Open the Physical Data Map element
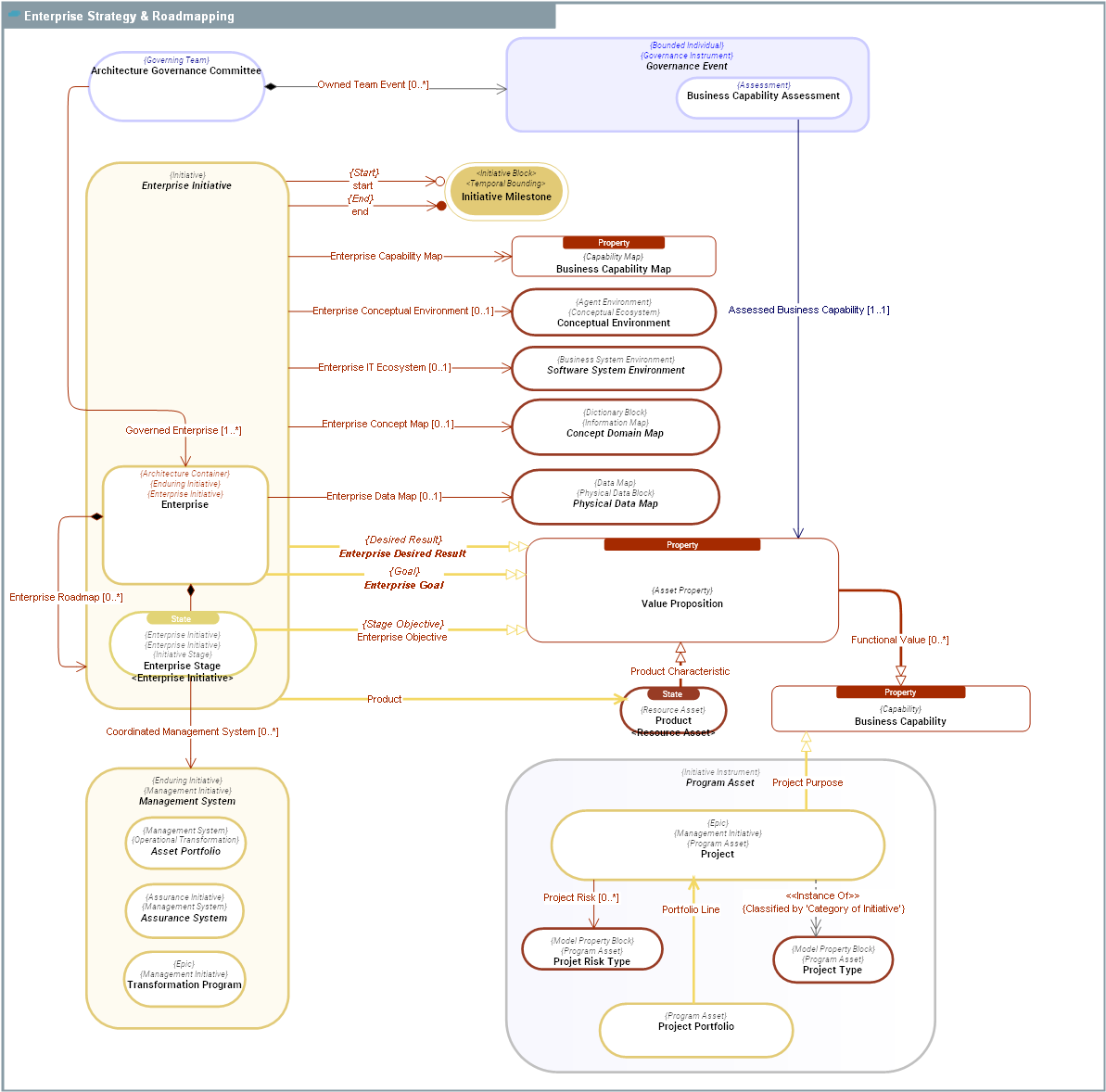Viewport: 1106px width, 1092px height. click(616, 497)
